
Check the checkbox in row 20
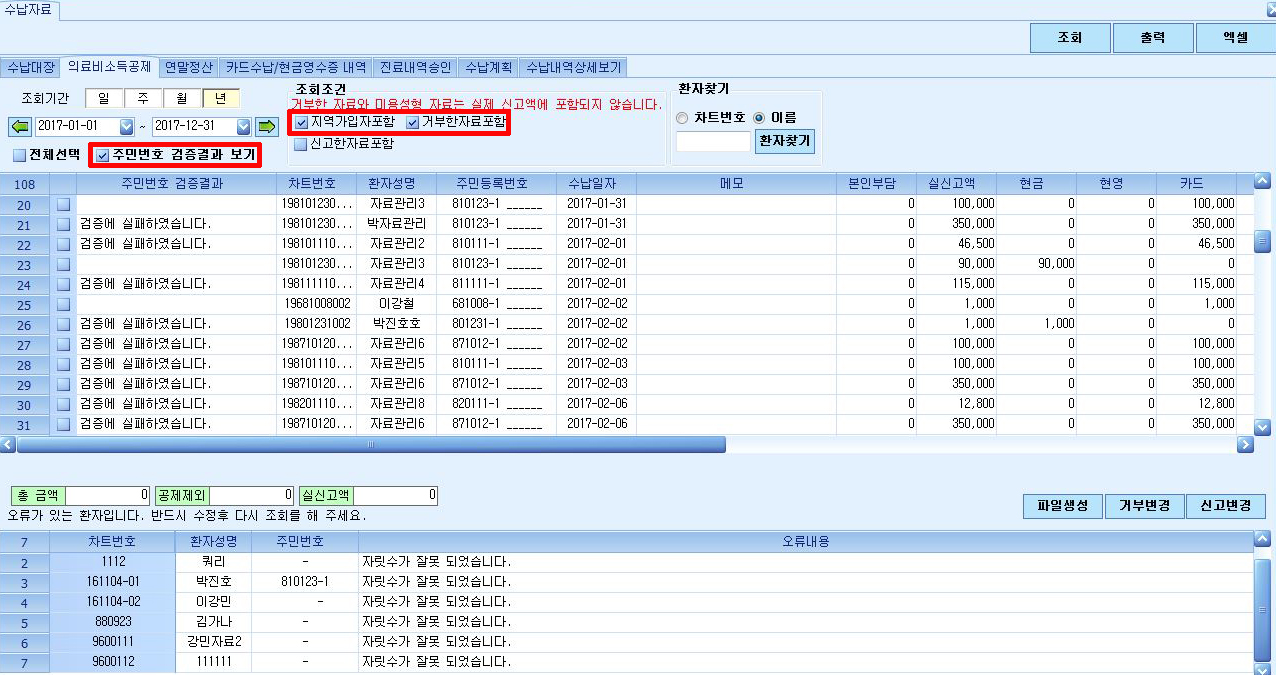point(63,204)
